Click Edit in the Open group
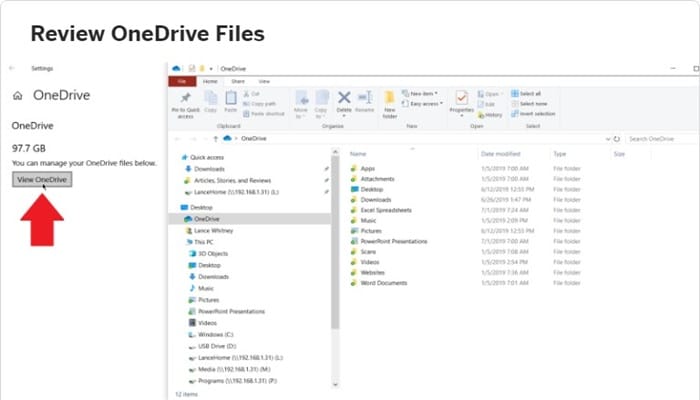 pyautogui.click(x=486, y=104)
